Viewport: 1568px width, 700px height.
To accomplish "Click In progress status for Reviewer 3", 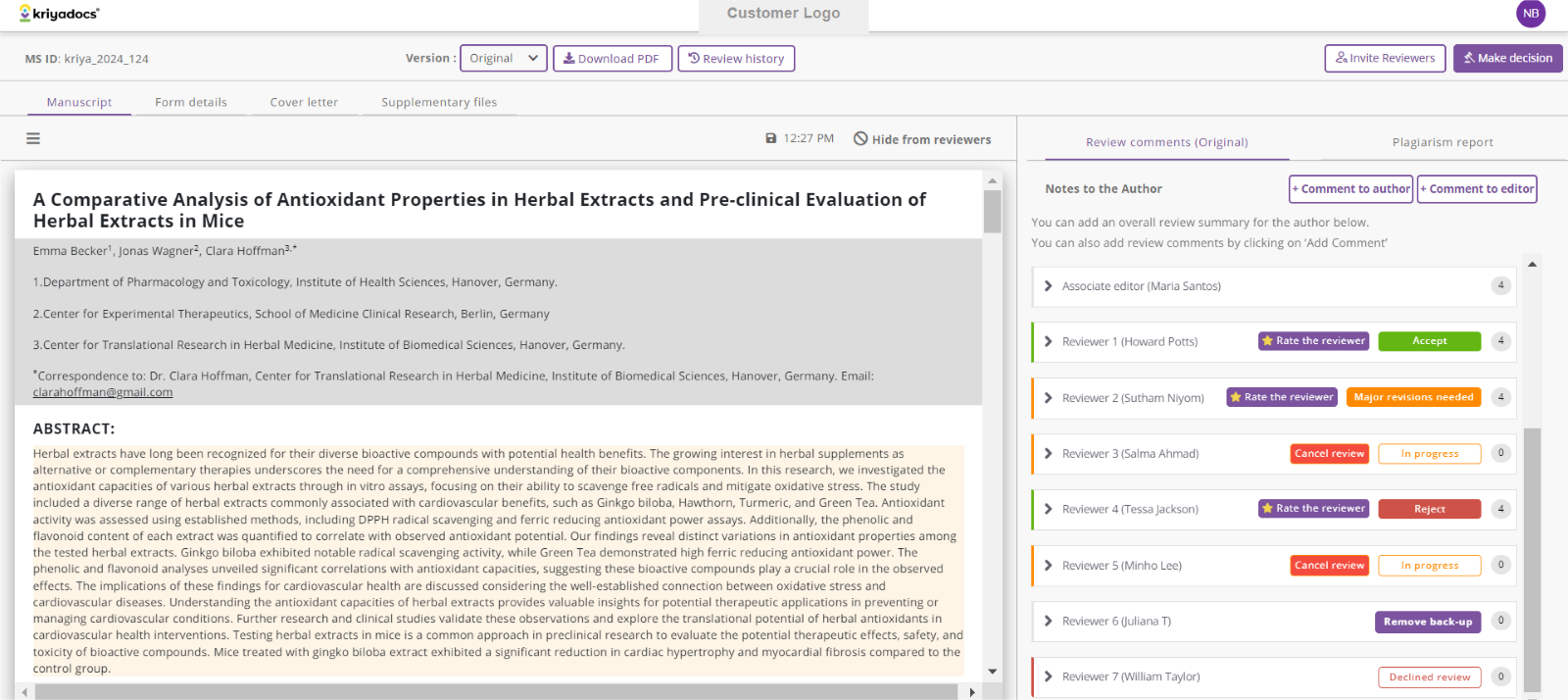I will coord(1430,453).
